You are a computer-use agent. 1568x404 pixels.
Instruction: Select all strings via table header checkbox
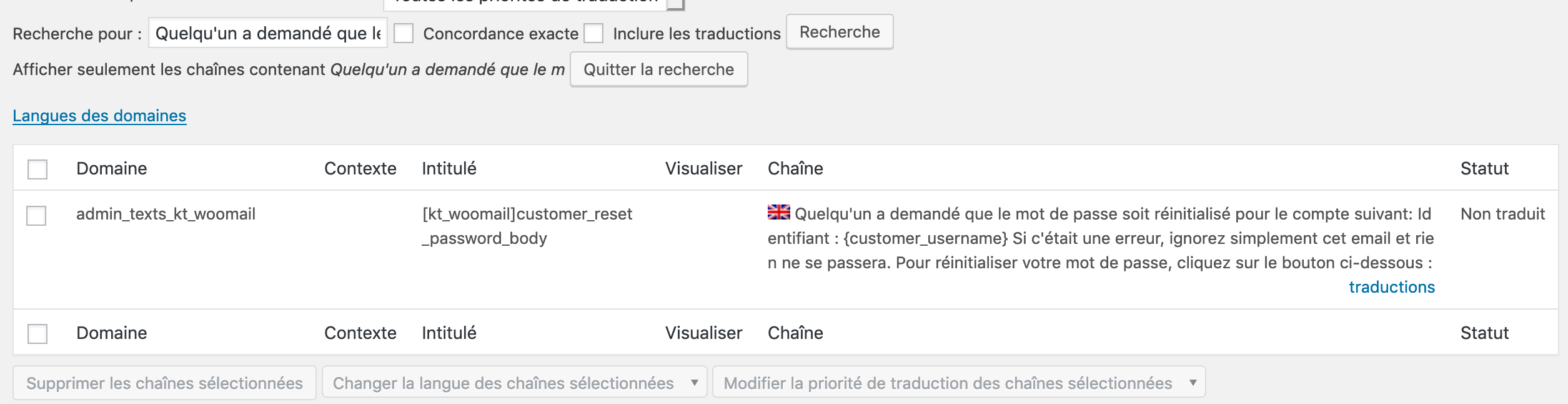coord(37,169)
